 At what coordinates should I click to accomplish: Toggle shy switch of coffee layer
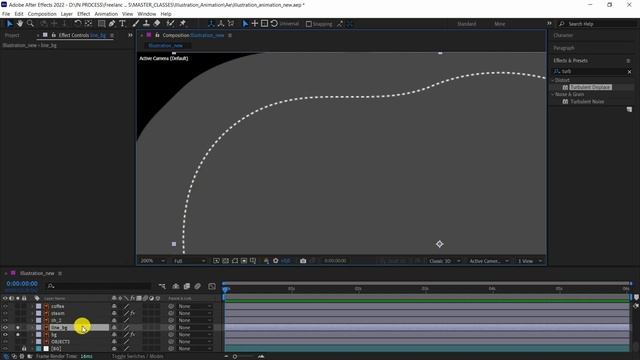pyautogui.click(x=114, y=306)
